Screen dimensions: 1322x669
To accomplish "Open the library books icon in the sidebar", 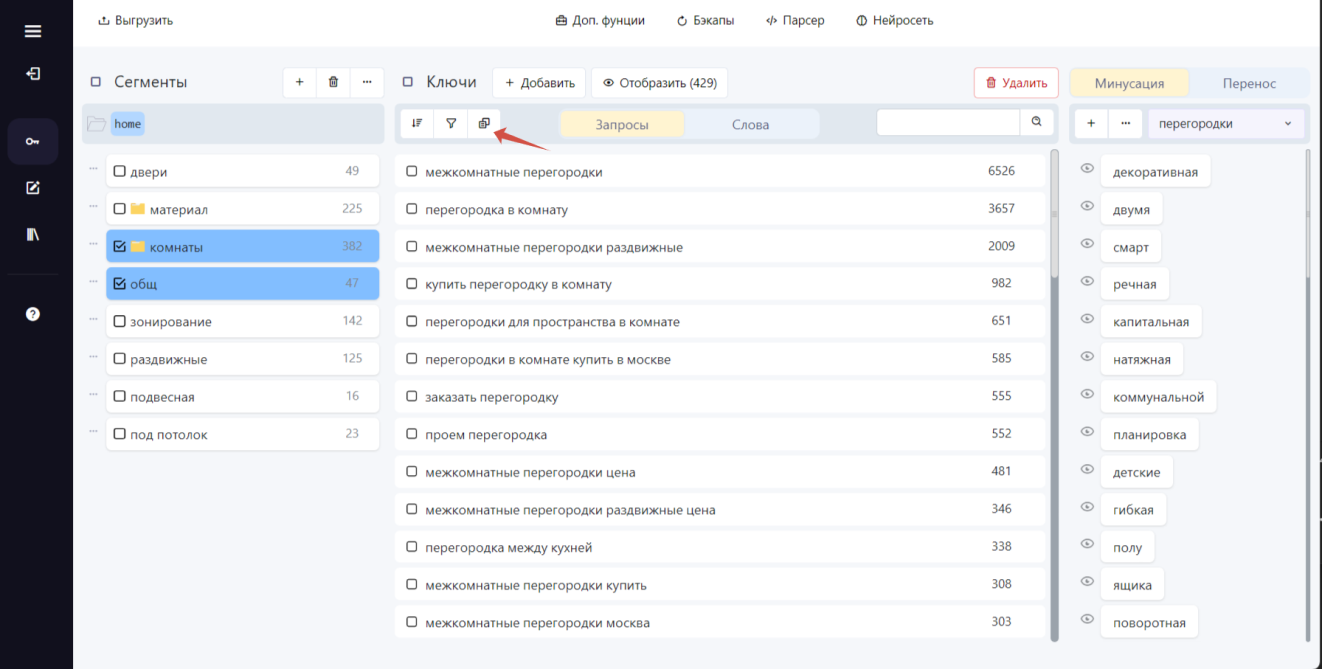I will (33, 234).
